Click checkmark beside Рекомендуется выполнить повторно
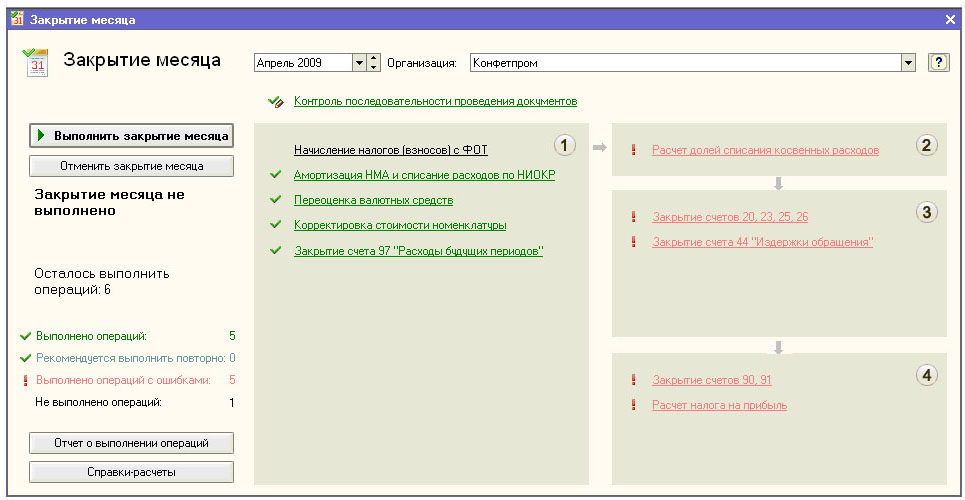Viewport: 965px width, 500px height. click(25, 358)
